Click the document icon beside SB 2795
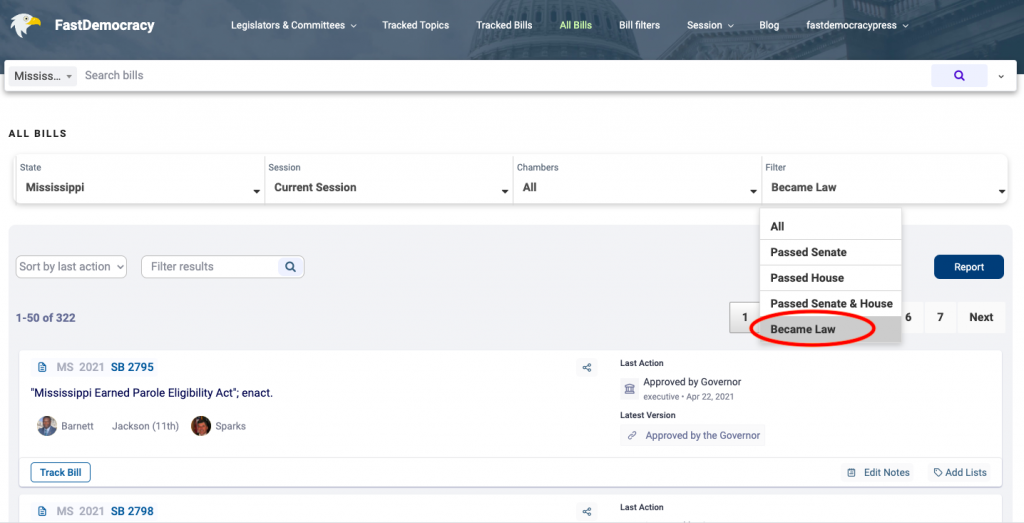 tap(42, 367)
